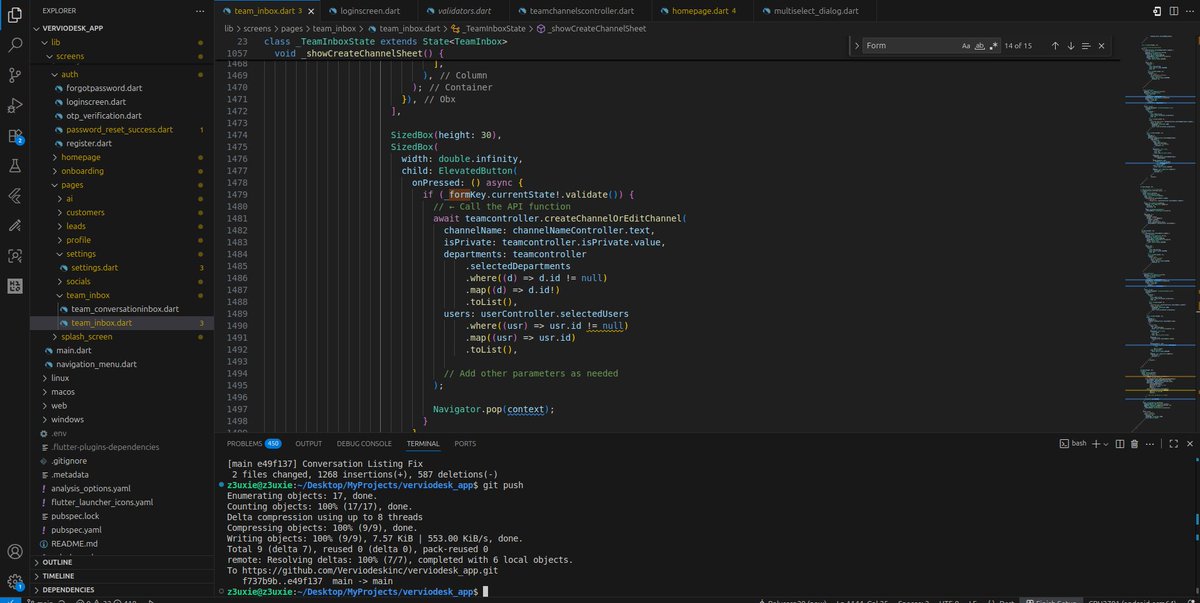Open the Run and Debug panel
The height and width of the screenshot is (603, 1200).
coord(14,107)
